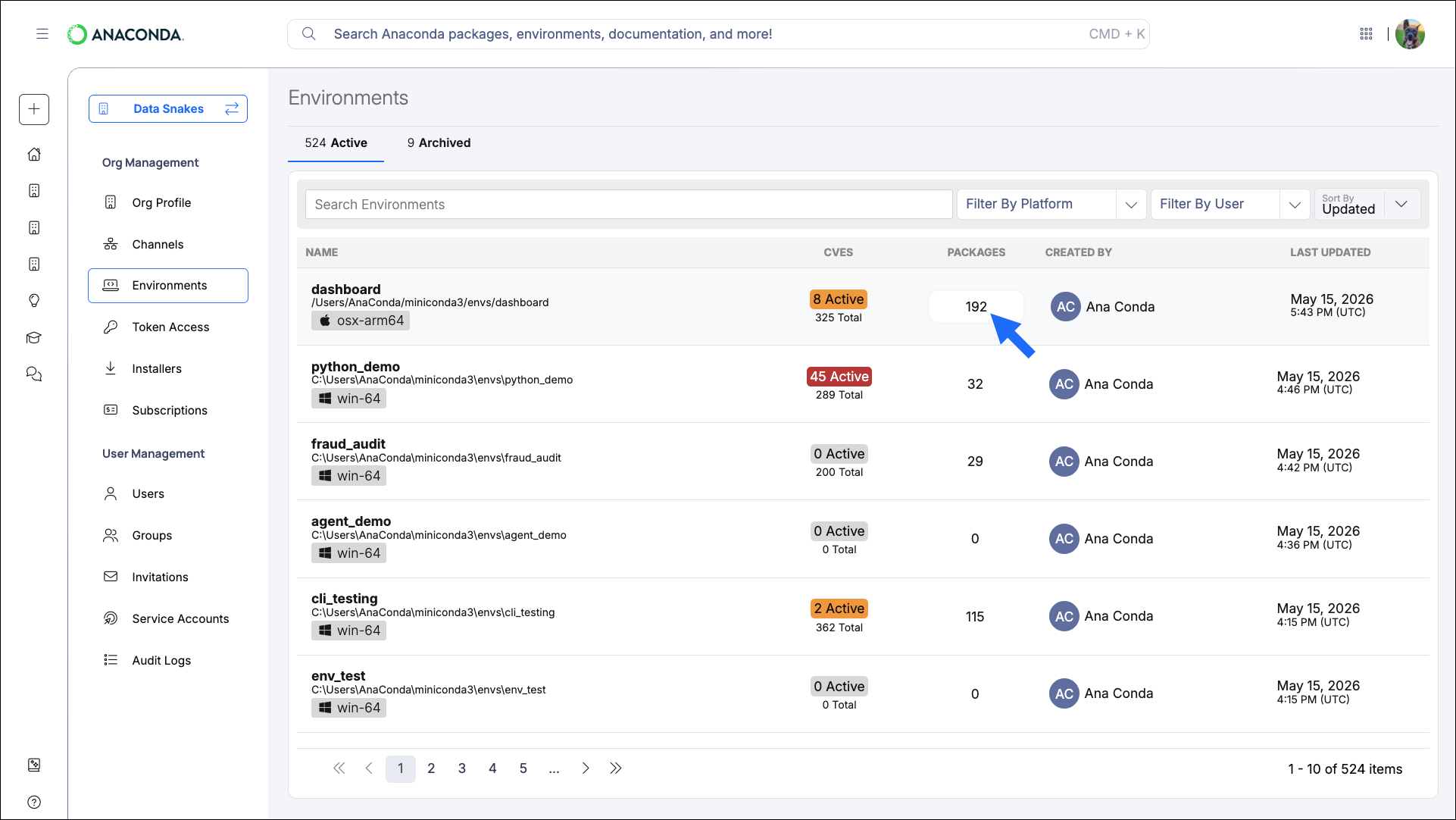Click python_demo's win-64 platform tag

point(348,399)
